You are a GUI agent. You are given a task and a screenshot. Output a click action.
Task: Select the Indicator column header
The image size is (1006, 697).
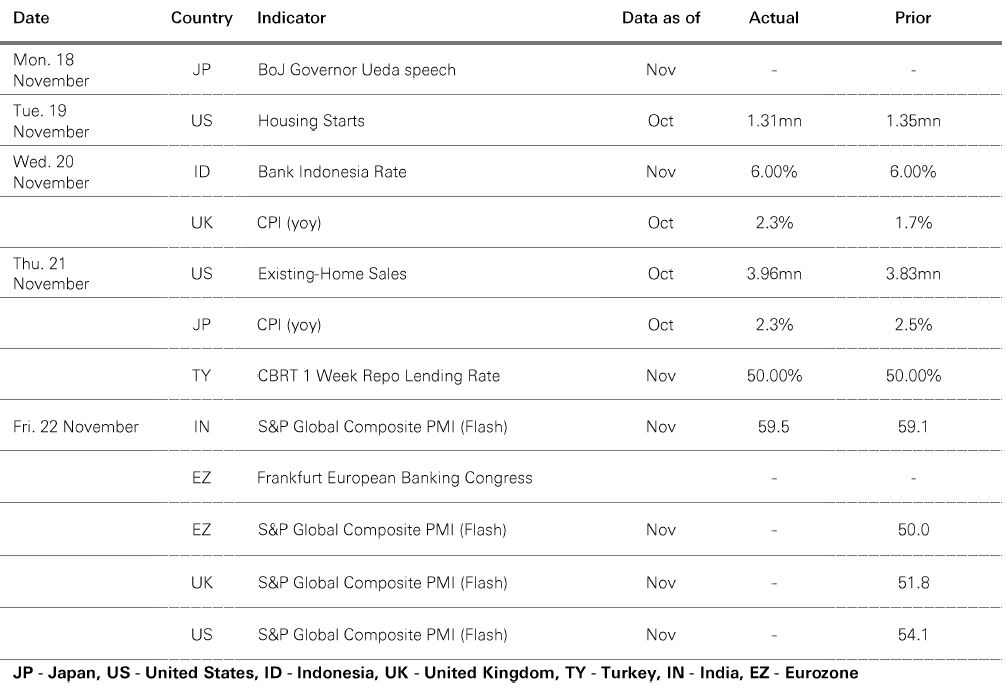click(291, 18)
